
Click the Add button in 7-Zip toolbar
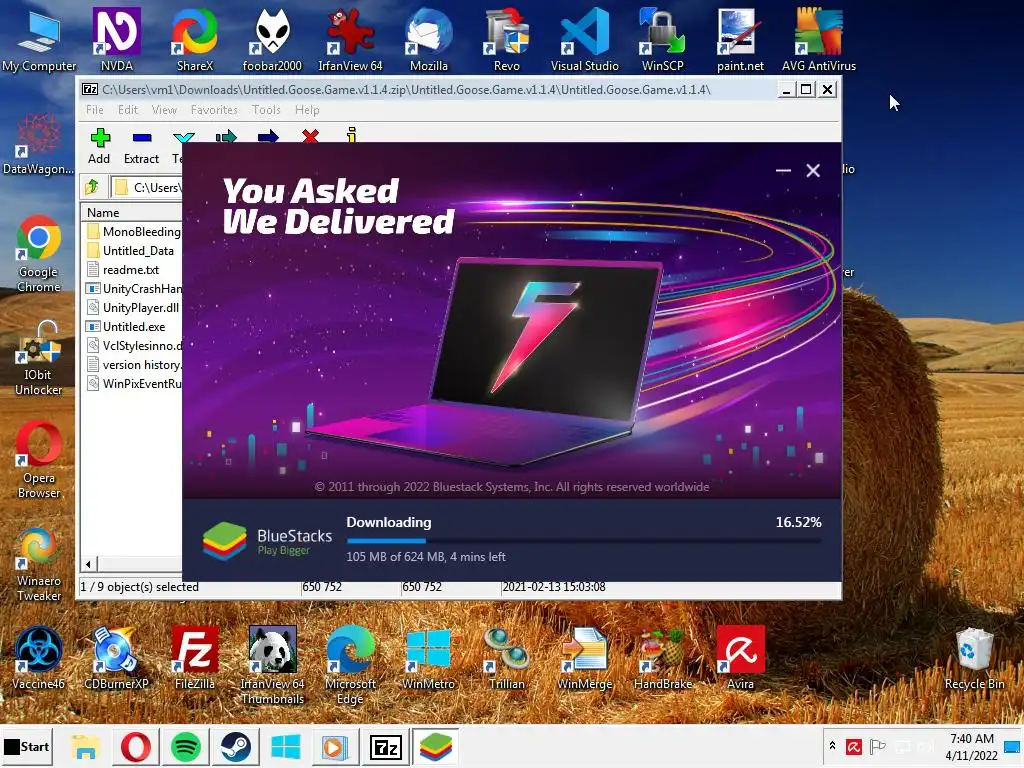tap(99, 146)
